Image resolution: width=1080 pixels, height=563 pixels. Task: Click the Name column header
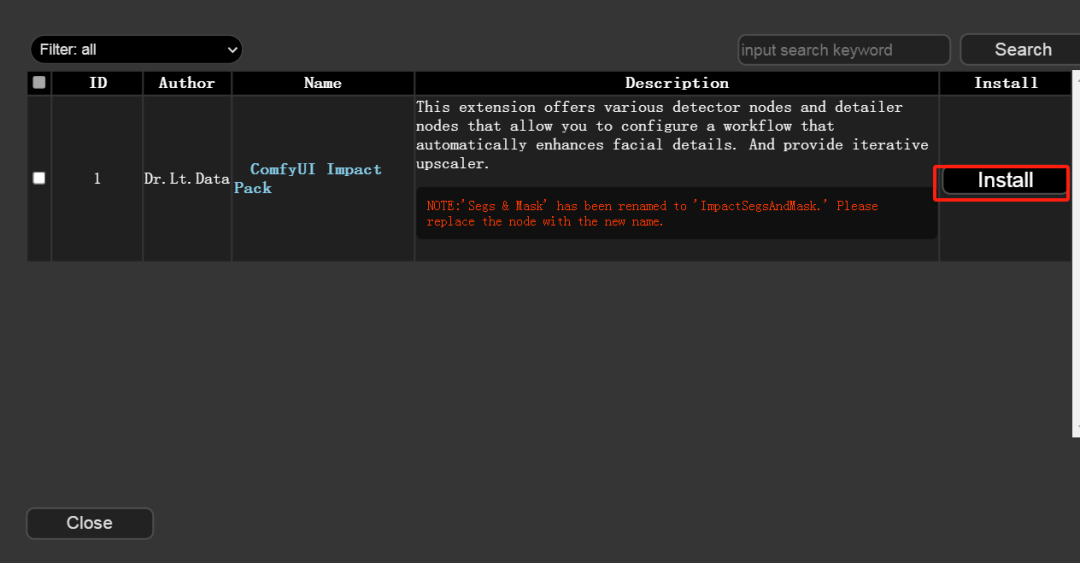coord(323,83)
